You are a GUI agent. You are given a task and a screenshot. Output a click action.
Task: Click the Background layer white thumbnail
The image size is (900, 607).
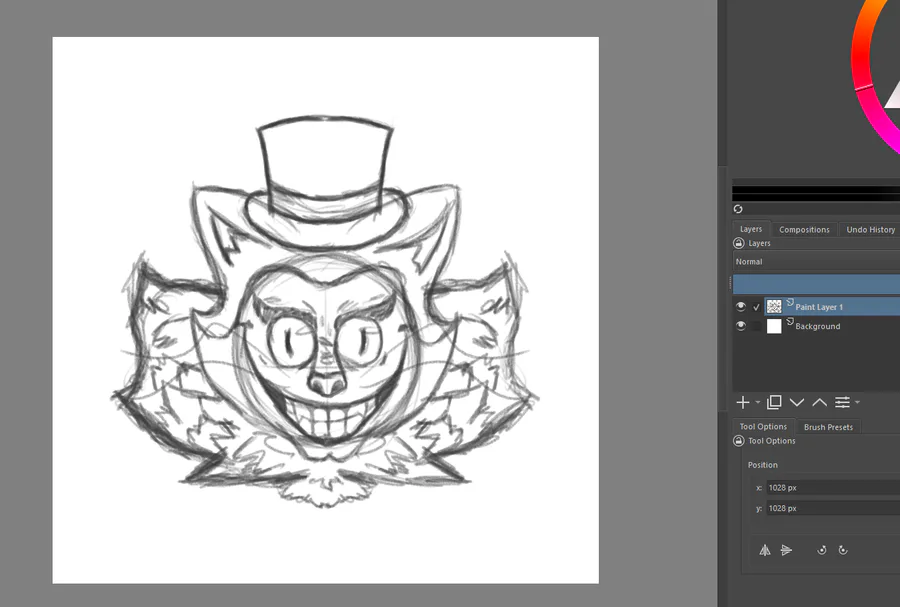pyautogui.click(x=774, y=326)
